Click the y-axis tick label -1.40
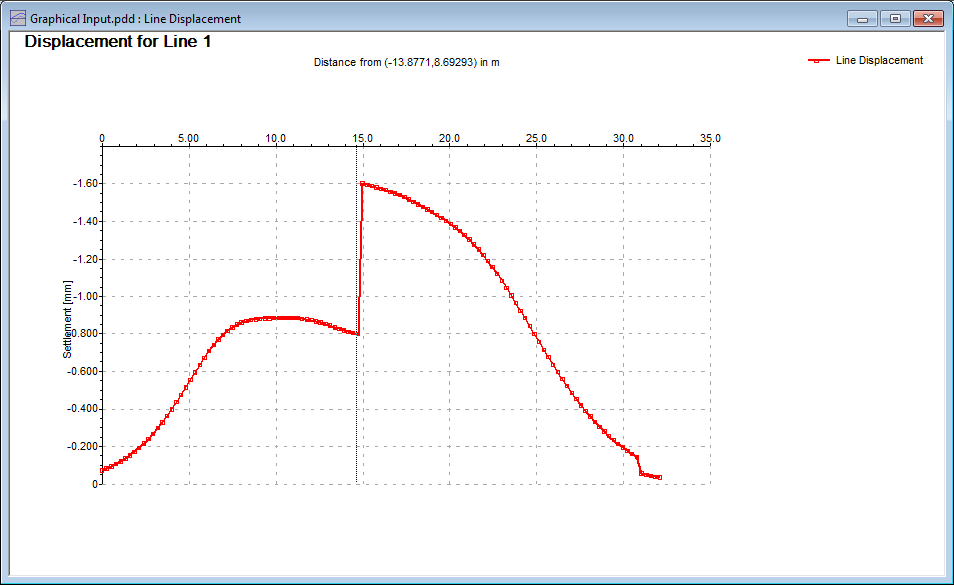The width and height of the screenshot is (954, 585). click(x=85, y=221)
